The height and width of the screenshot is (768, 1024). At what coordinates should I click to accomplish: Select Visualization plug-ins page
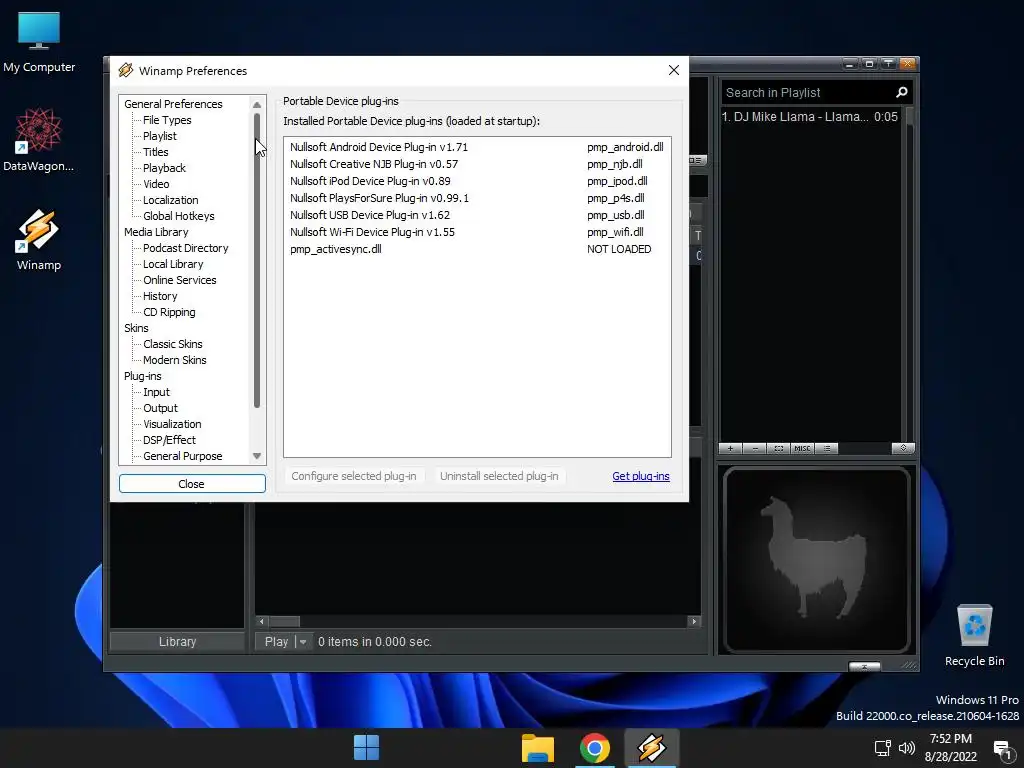pos(172,424)
